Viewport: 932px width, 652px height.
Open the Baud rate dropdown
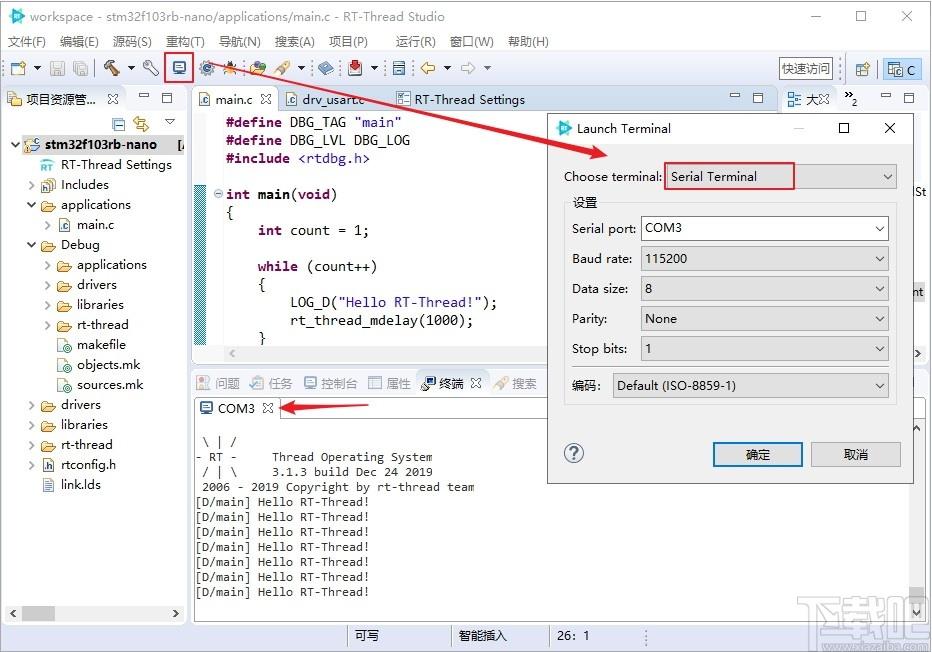(764, 259)
